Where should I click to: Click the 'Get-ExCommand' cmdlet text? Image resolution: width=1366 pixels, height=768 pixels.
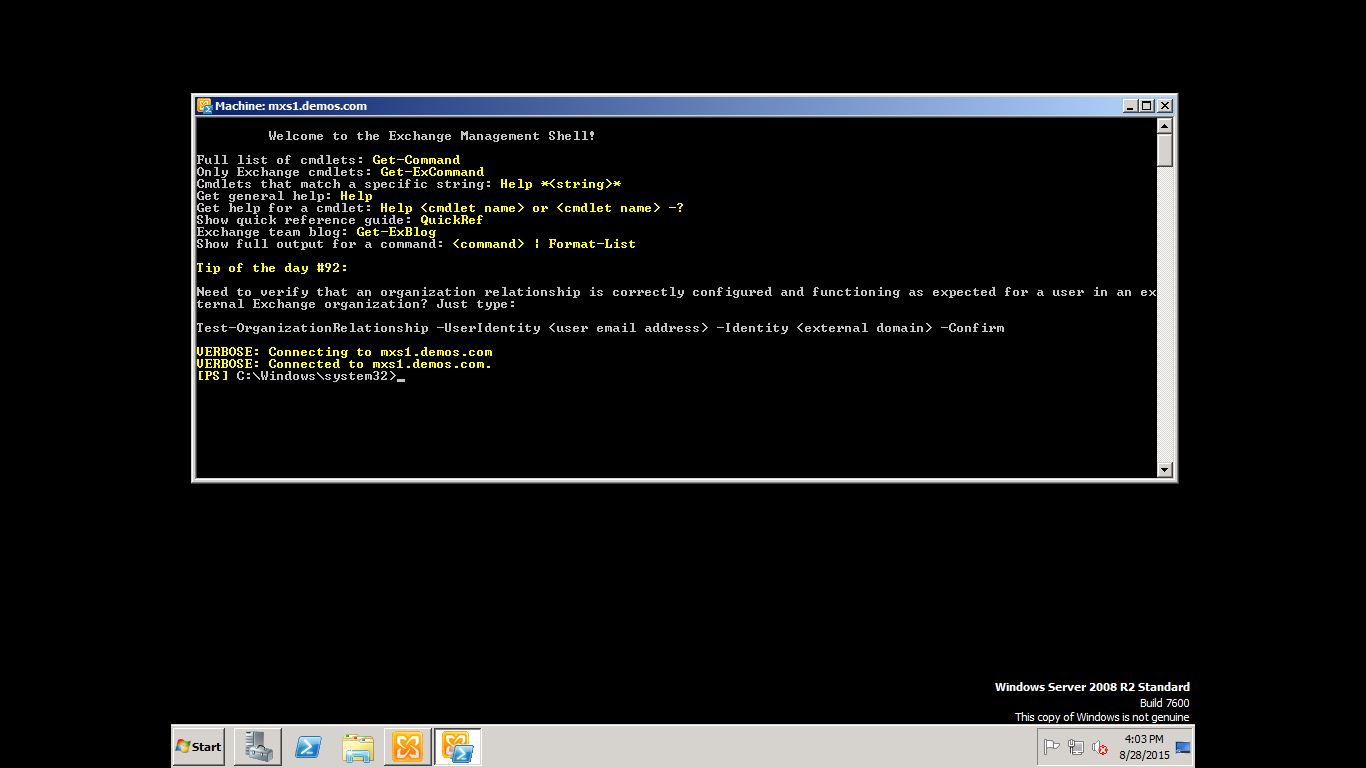[432, 172]
